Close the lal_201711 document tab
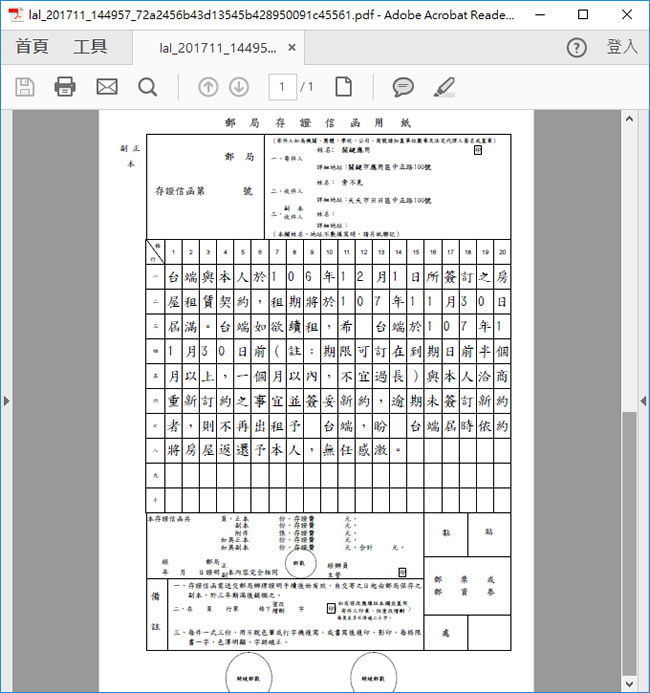 292,48
